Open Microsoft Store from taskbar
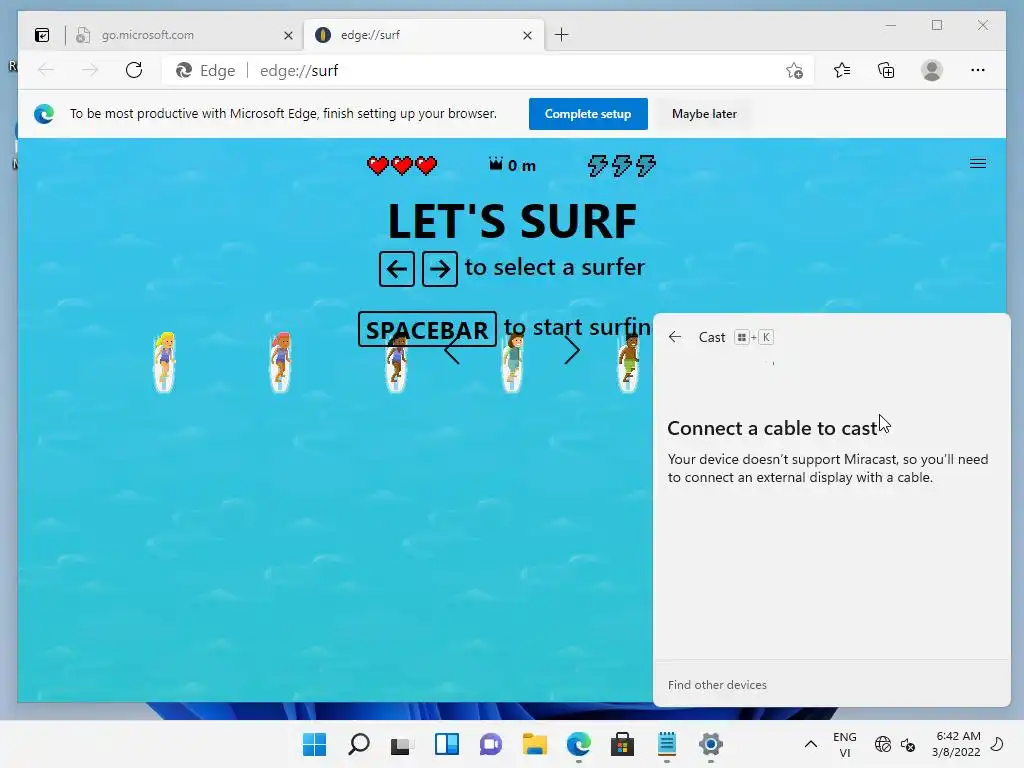The height and width of the screenshot is (768, 1024). point(622,744)
